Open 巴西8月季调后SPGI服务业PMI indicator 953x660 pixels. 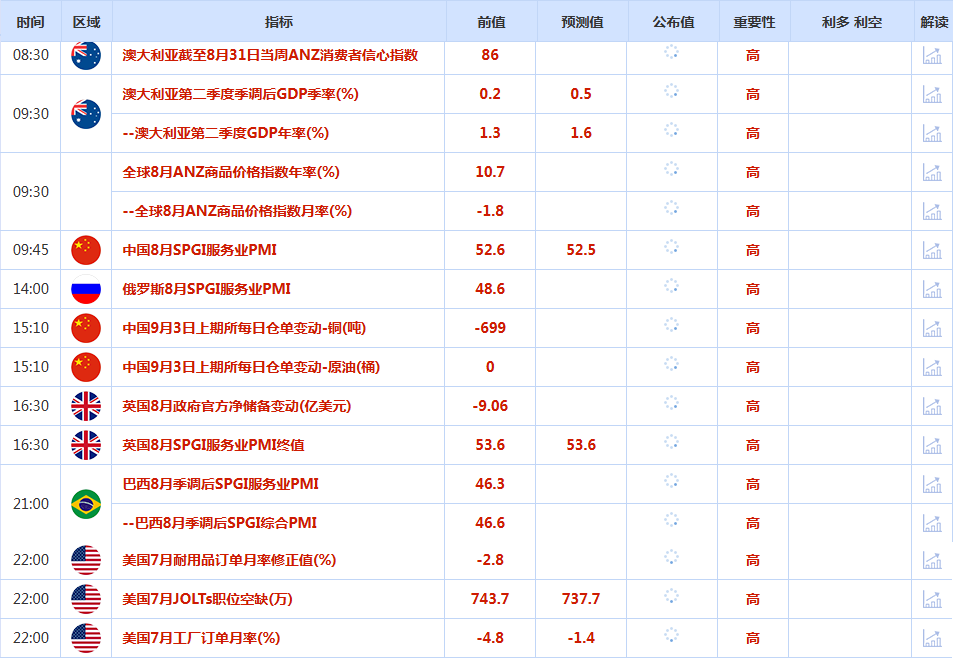pyautogui.click(x=221, y=484)
